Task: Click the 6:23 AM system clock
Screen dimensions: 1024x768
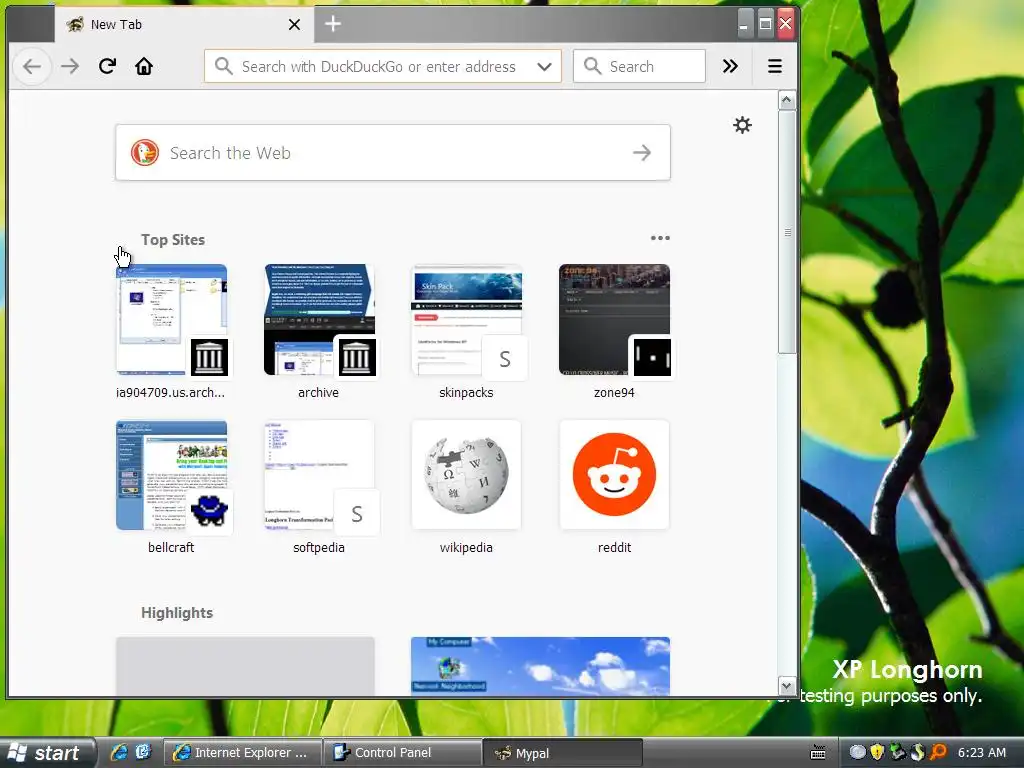Action: click(982, 752)
